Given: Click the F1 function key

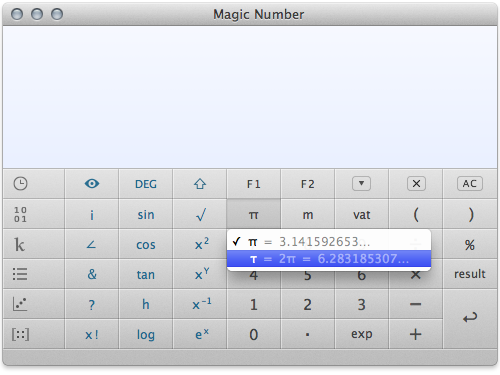Looking at the screenshot, I should (x=254, y=184).
